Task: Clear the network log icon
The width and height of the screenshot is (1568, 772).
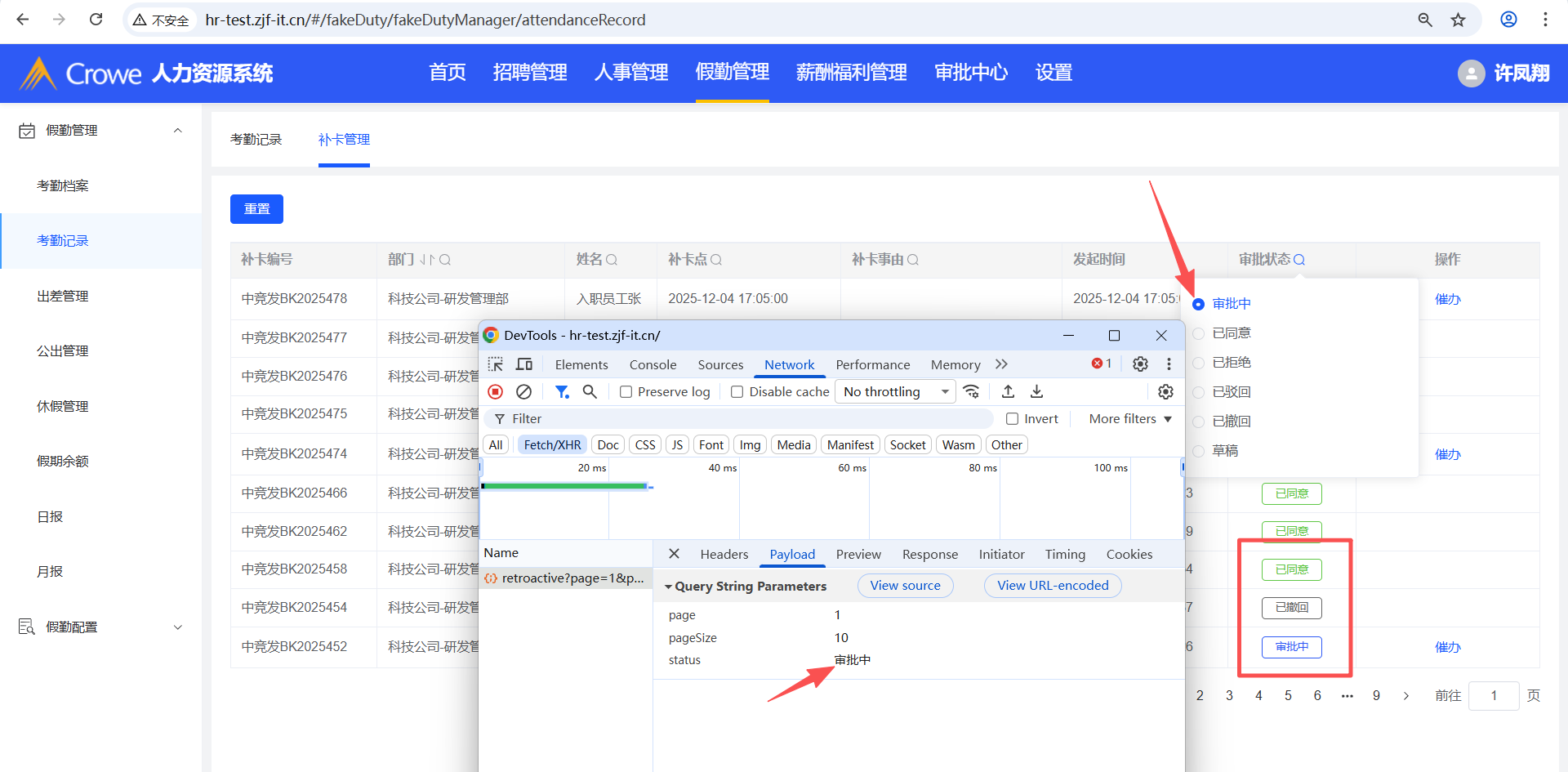Action: click(524, 392)
